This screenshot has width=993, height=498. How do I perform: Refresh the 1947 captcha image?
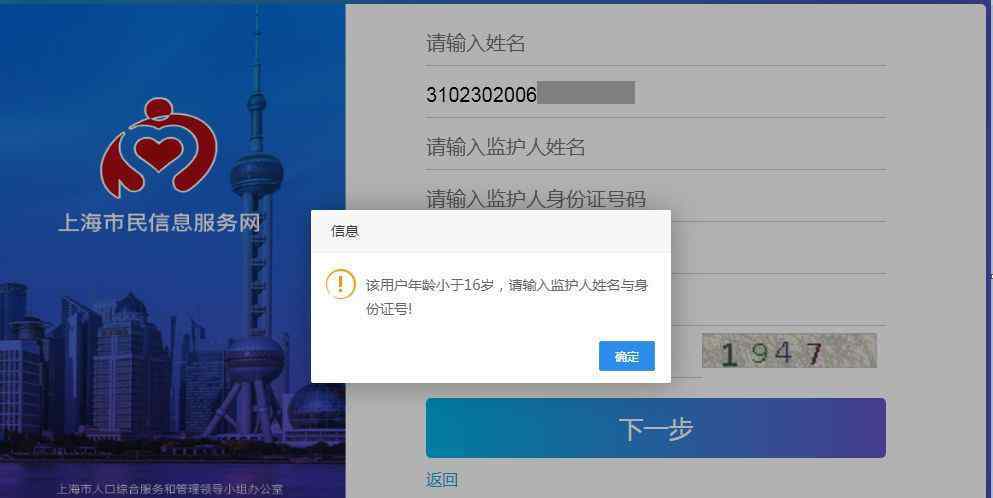789,351
